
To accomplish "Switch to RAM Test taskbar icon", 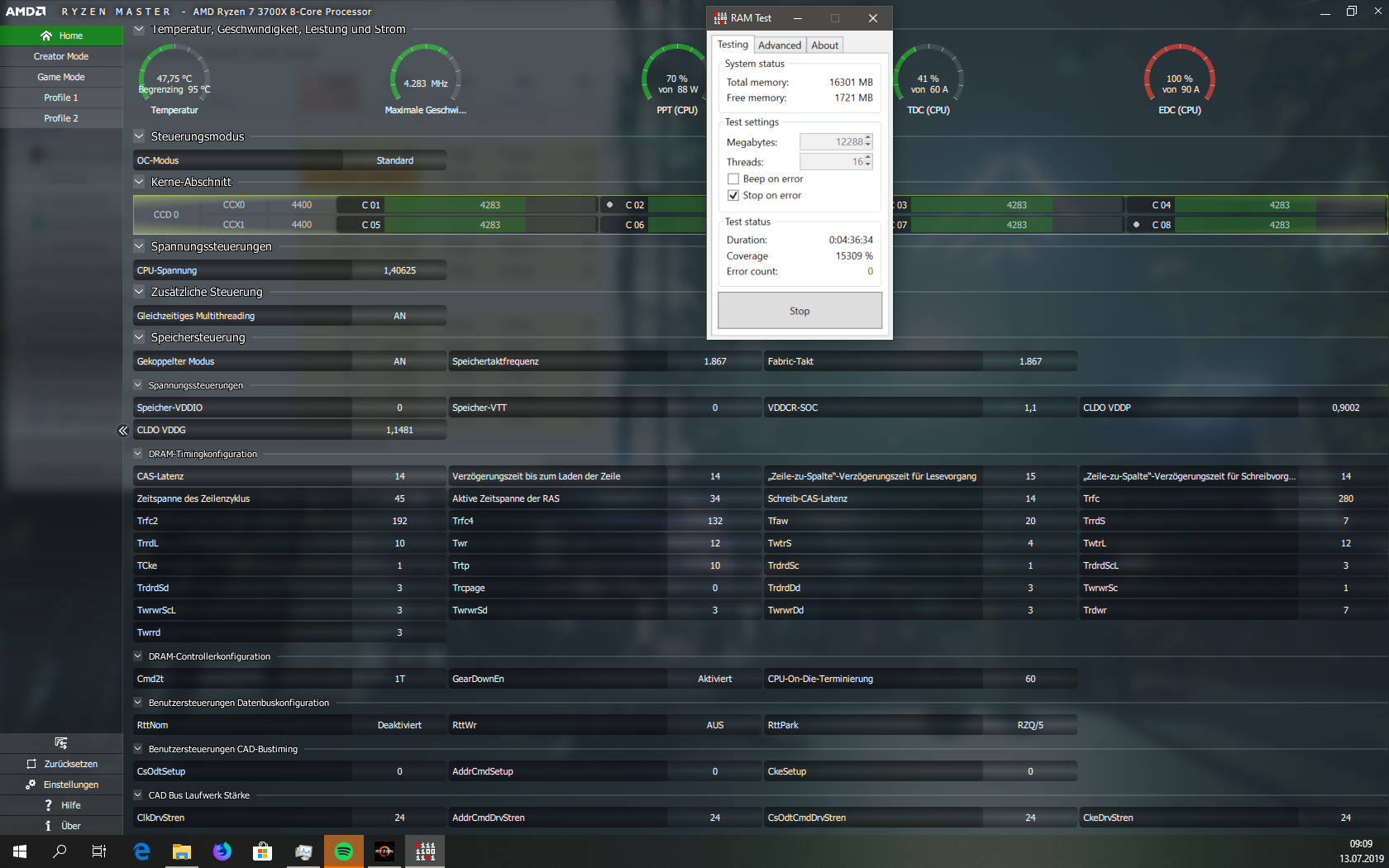I will [425, 851].
